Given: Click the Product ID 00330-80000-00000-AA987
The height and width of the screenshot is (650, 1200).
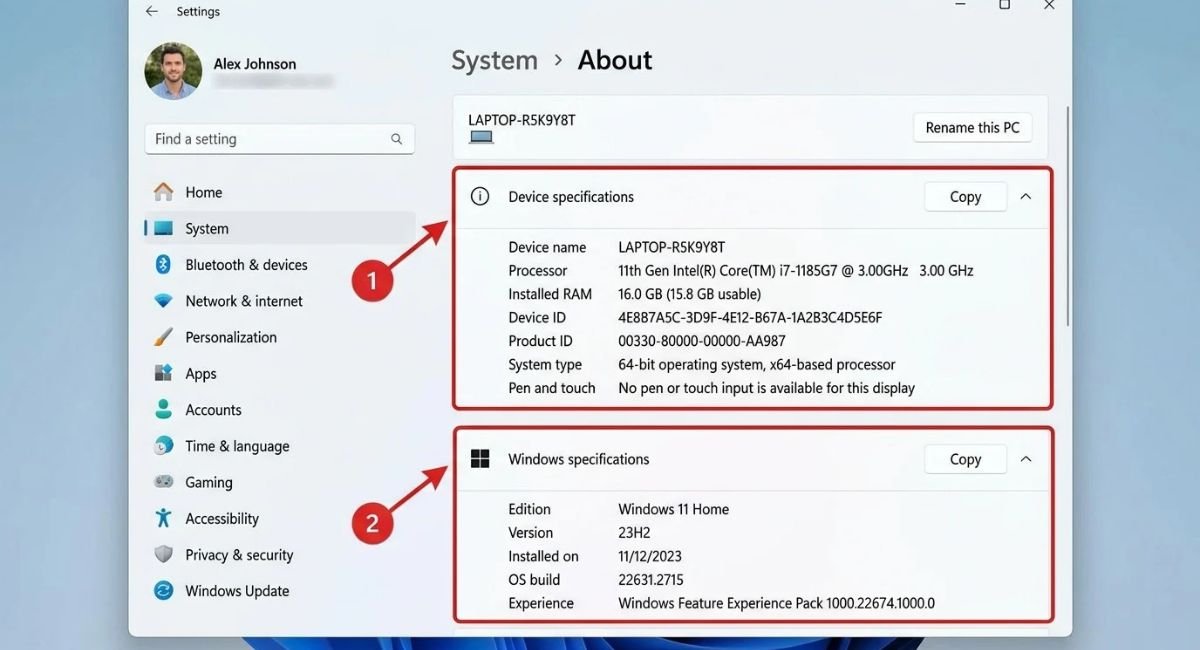Looking at the screenshot, I should pyautogui.click(x=702, y=341).
